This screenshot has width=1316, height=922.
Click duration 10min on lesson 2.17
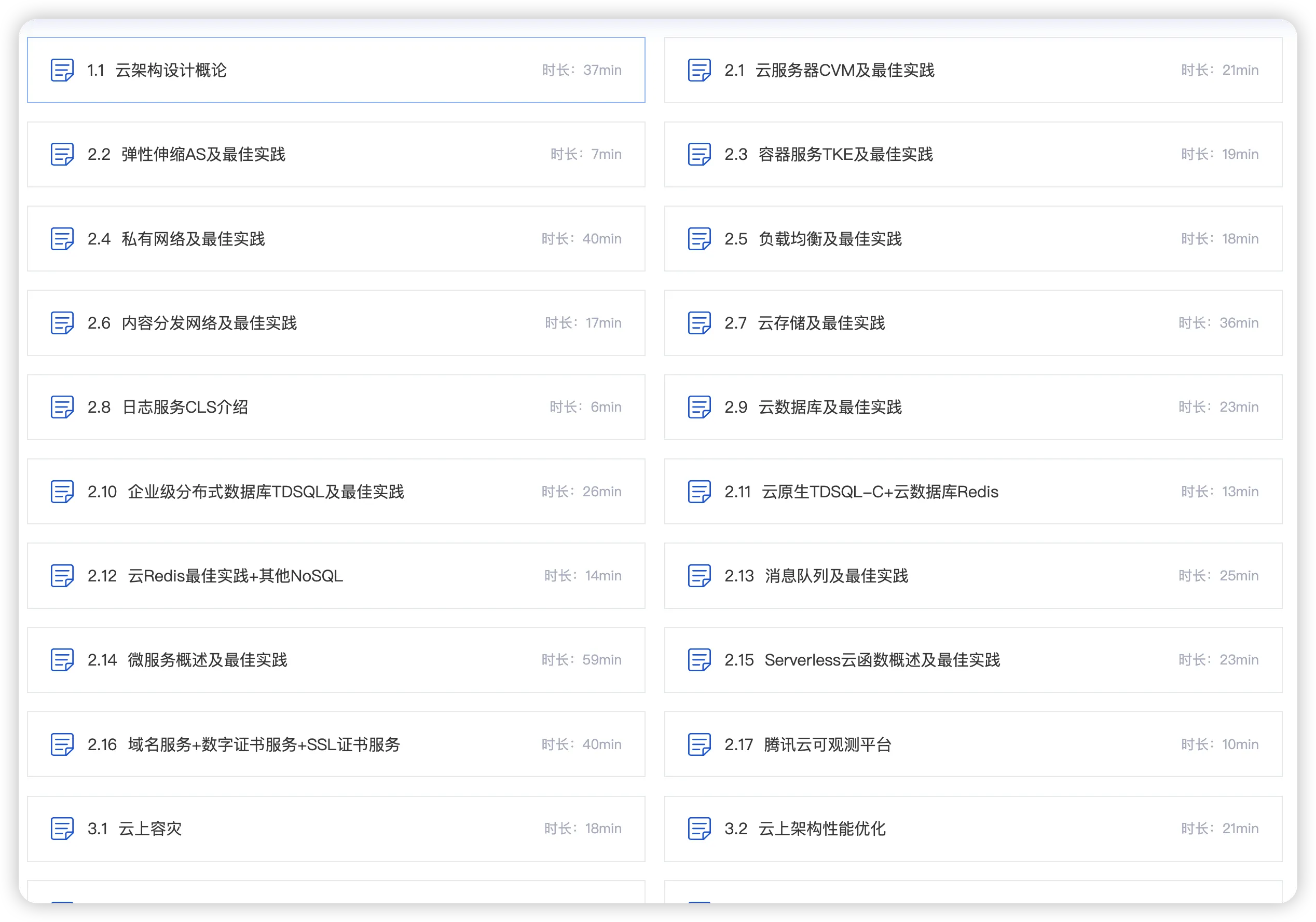(1219, 744)
